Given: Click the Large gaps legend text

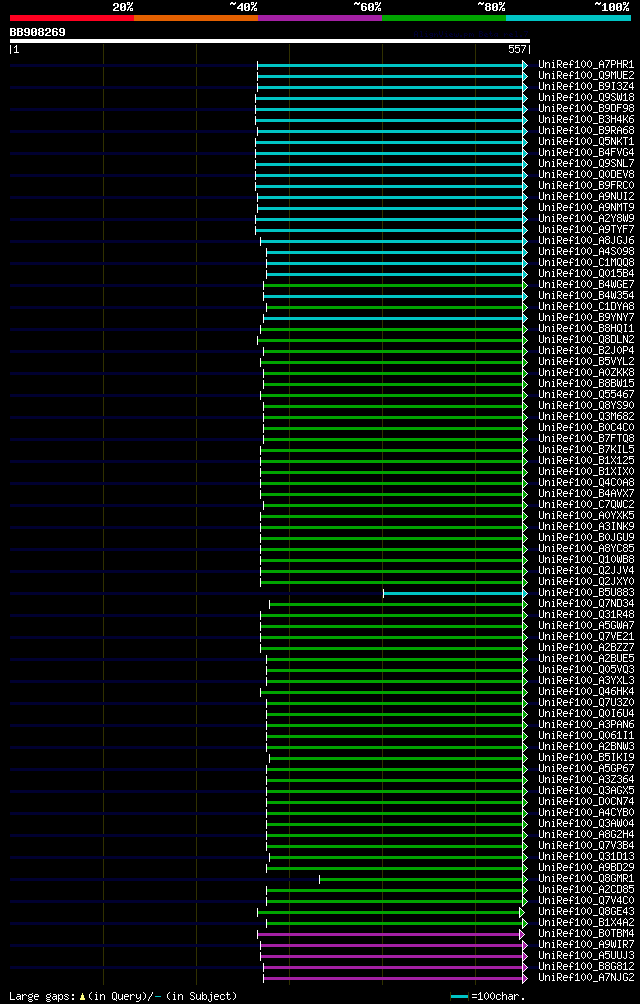Looking at the screenshot, I should tap(123, 996).
